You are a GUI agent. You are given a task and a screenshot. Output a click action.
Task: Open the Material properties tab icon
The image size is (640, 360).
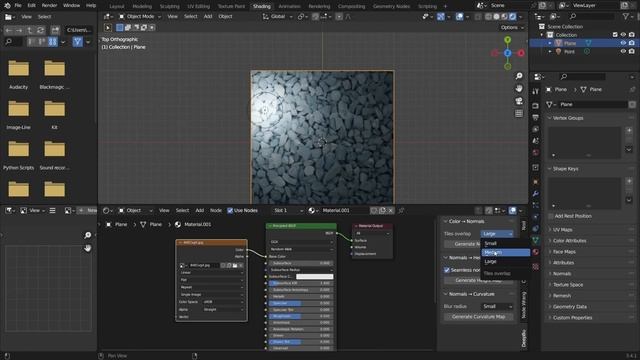coord(536,252)
